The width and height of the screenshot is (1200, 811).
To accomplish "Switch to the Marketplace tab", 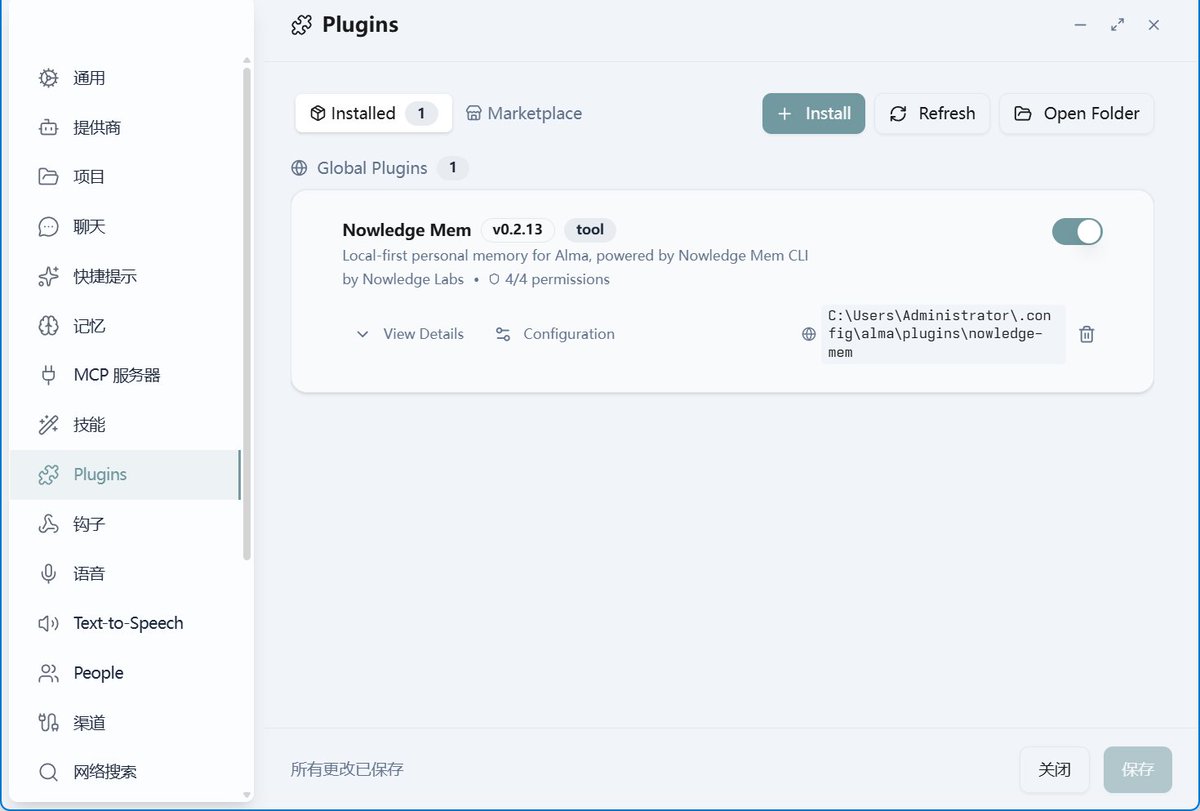I will point(524,113).
